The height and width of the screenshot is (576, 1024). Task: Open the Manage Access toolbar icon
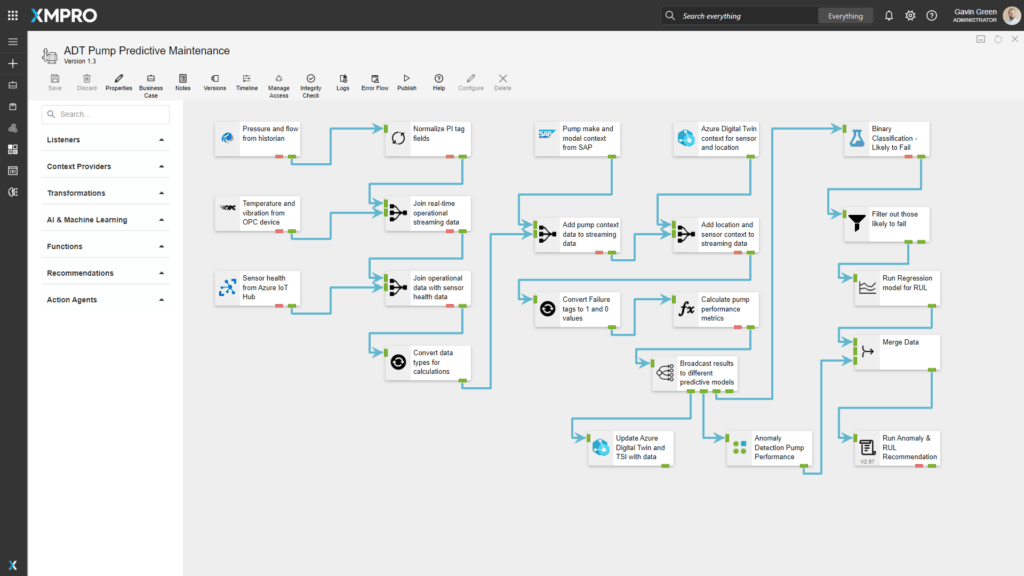point(279,78)
